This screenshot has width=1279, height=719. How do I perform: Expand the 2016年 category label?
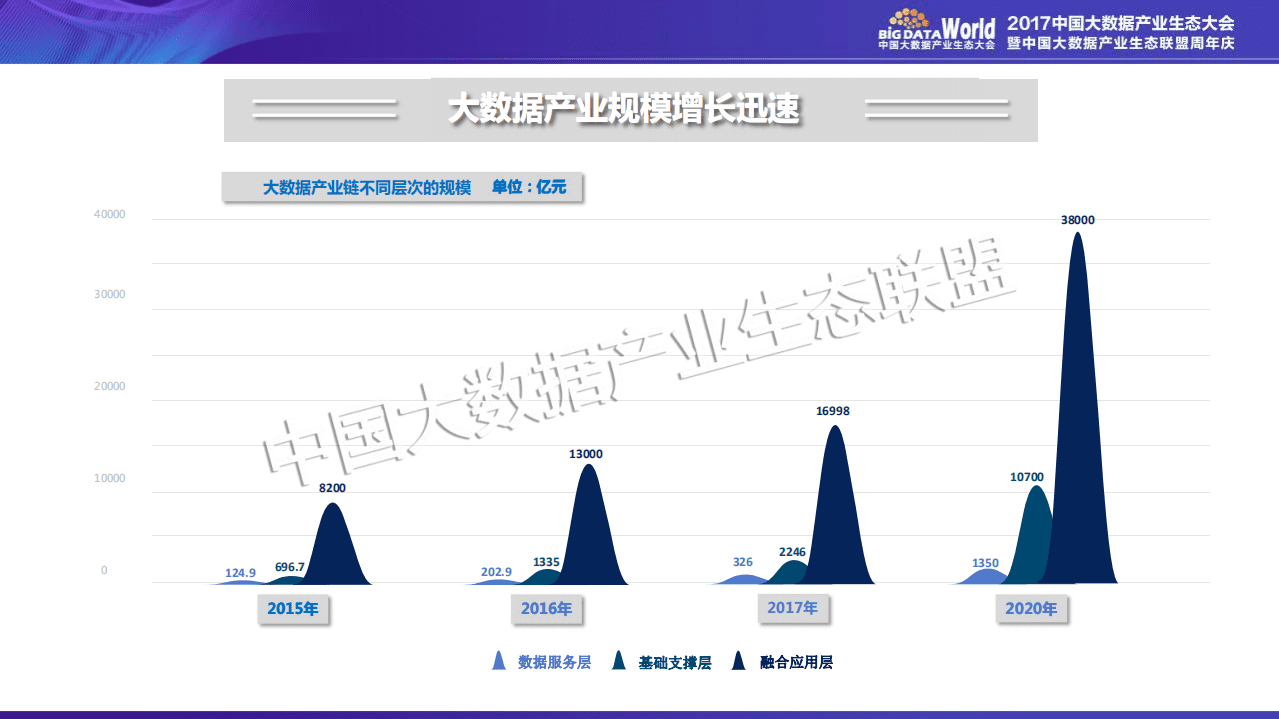546,607
